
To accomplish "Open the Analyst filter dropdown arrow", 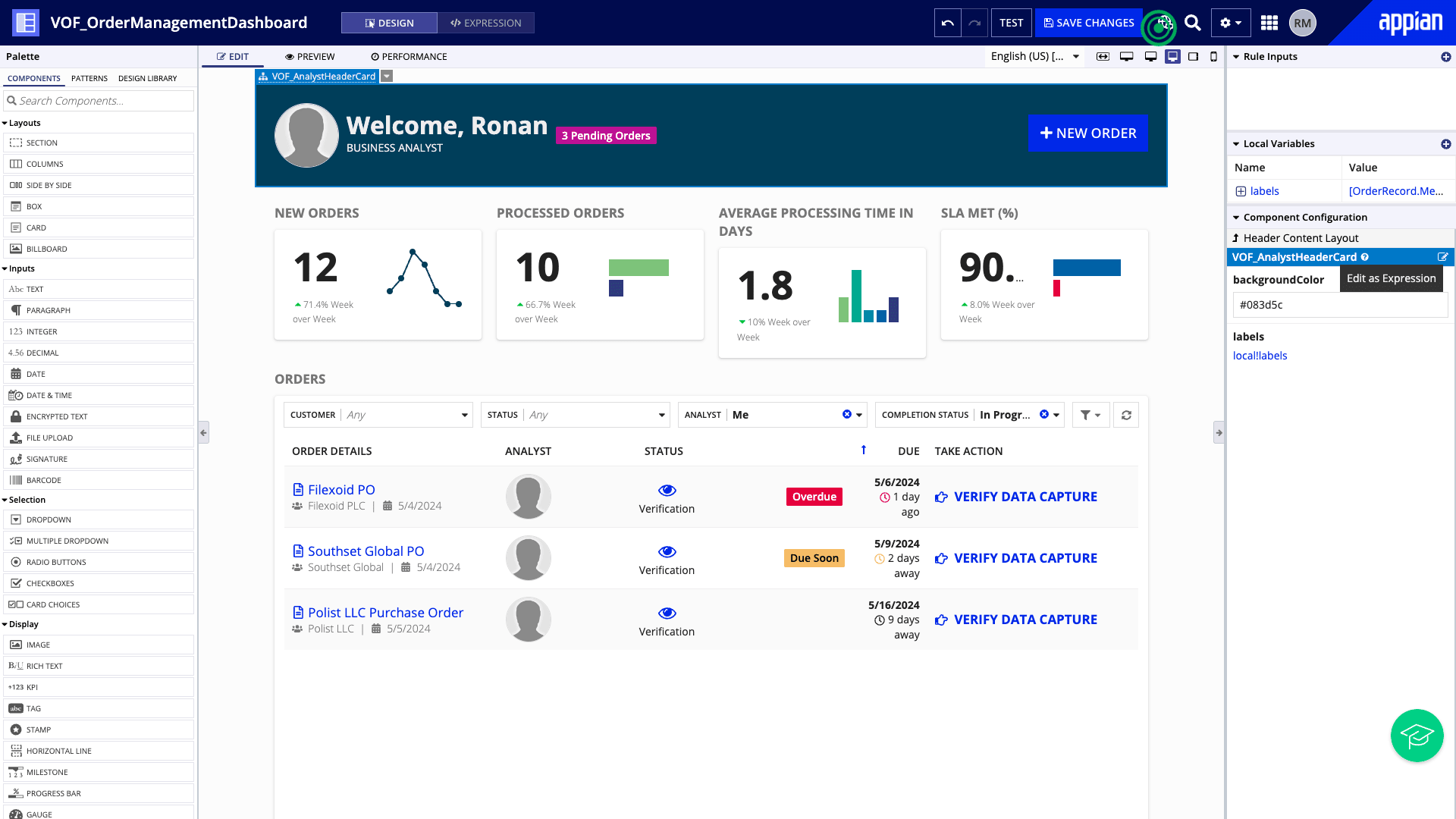I will click(x=859, y=415).
